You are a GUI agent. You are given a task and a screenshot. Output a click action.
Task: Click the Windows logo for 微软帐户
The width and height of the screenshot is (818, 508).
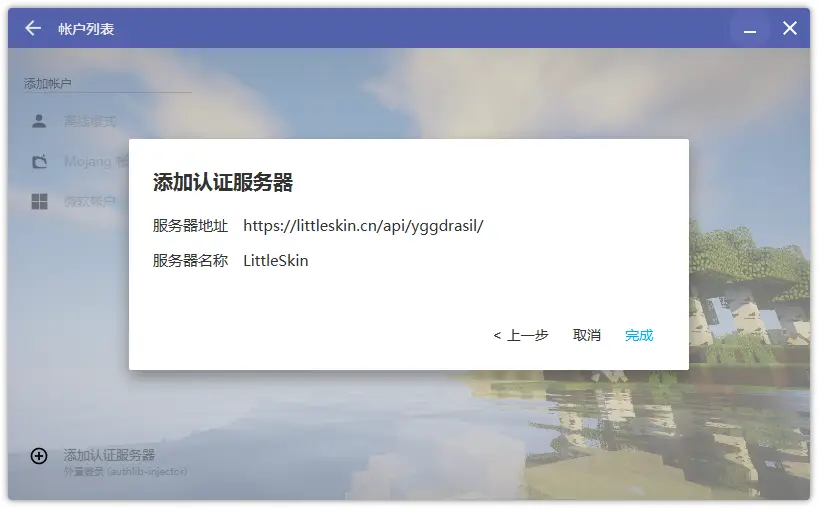coord(39,201)
